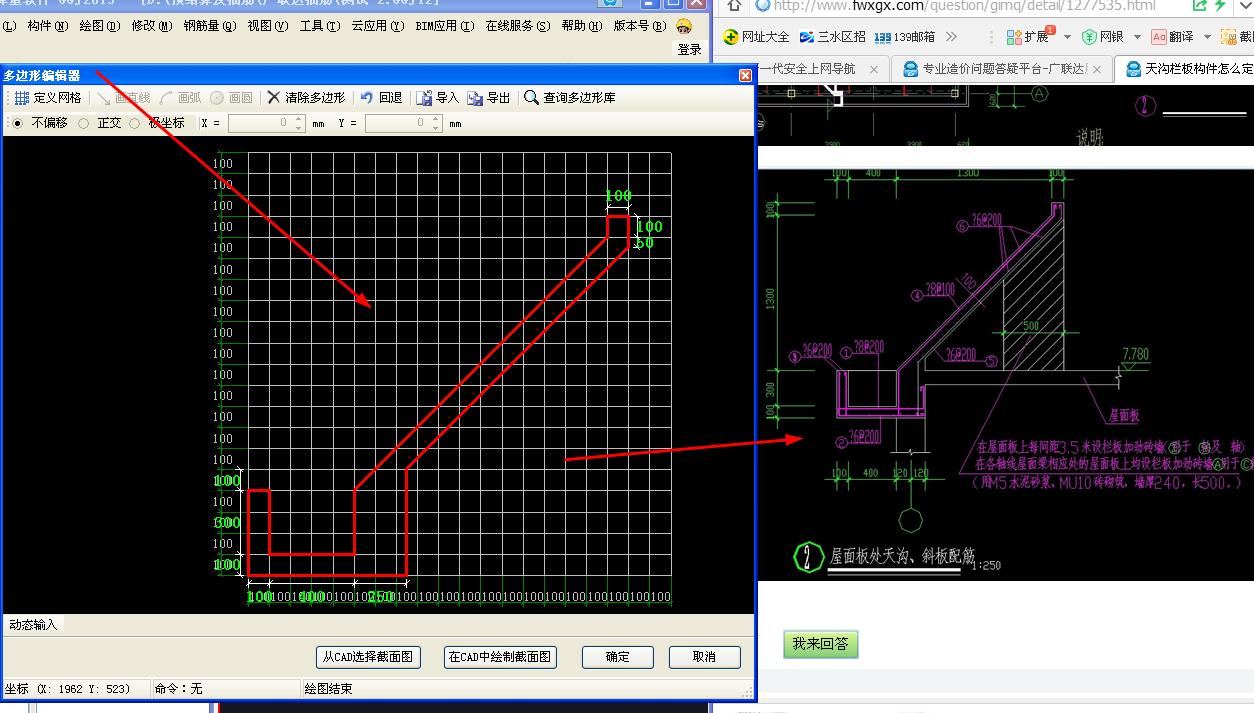Click the 定义网格 grid icon

click(x=22, y=98)
